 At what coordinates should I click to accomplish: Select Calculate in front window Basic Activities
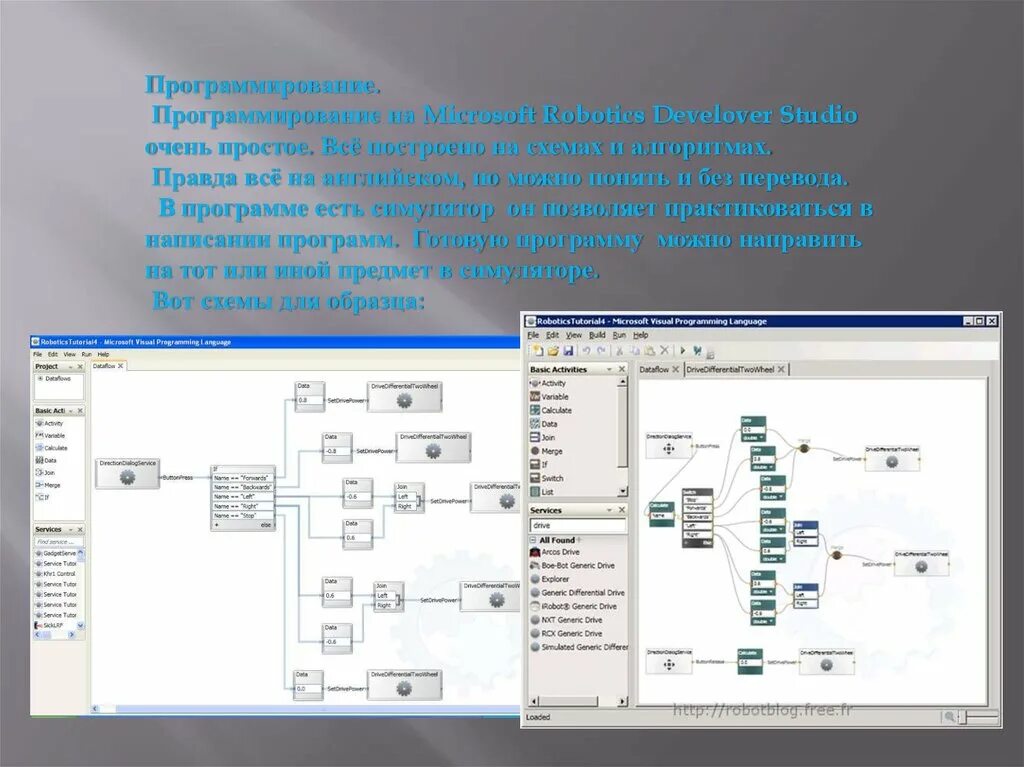click(551, 410)
